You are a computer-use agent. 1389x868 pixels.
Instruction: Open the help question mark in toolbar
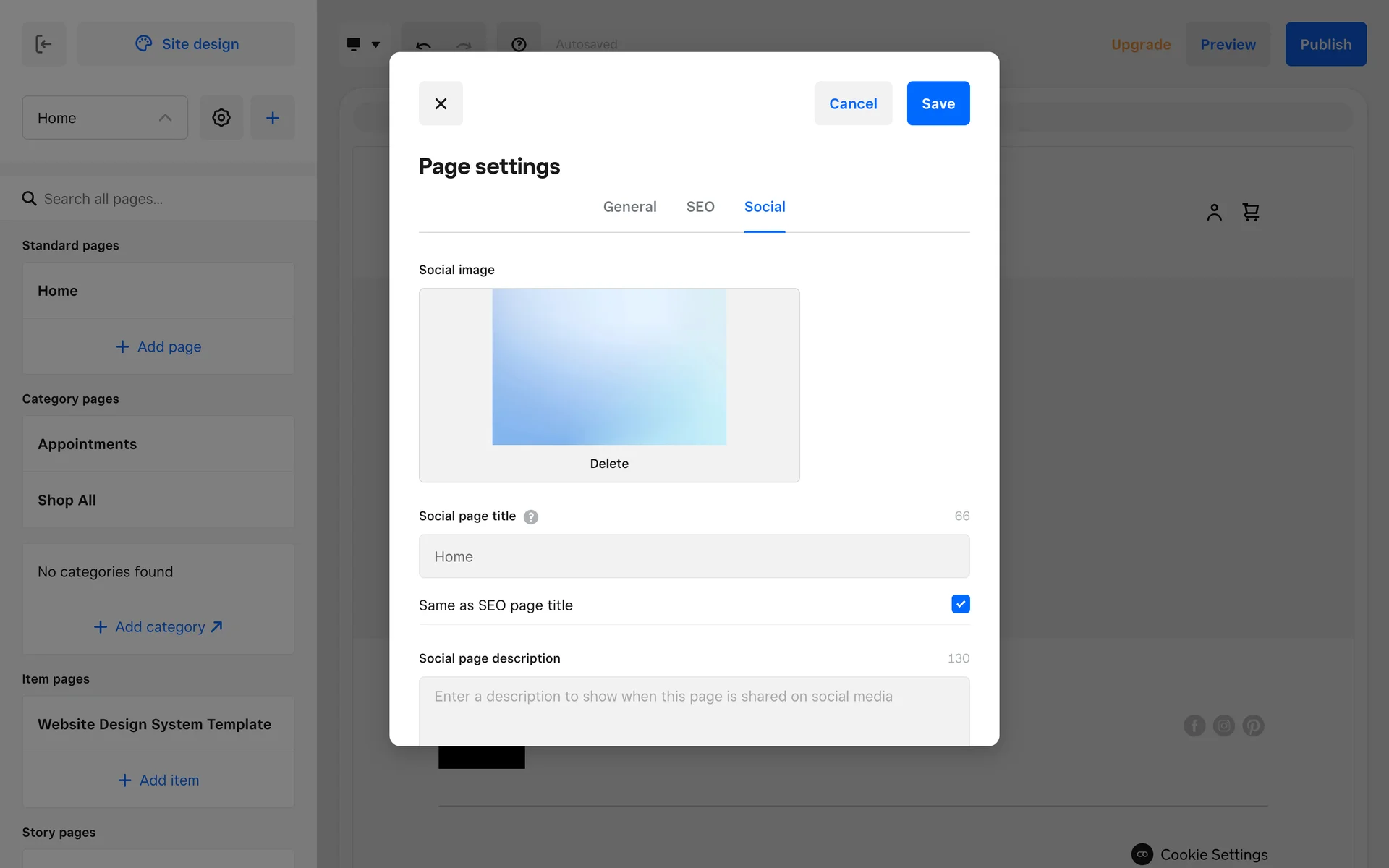point(519,45)
